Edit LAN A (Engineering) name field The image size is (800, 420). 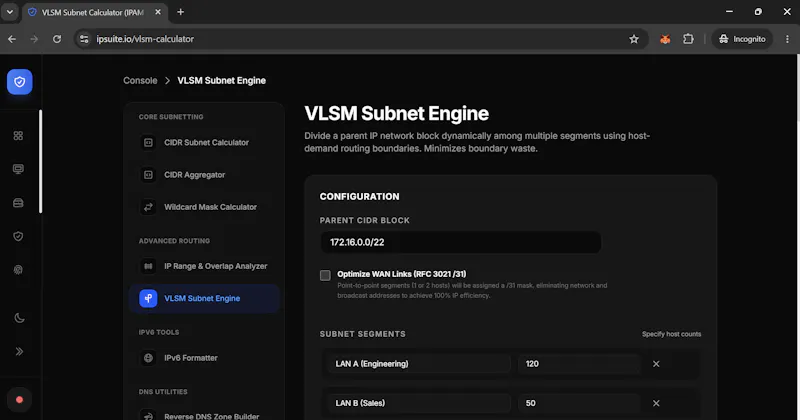pos(418,364)
